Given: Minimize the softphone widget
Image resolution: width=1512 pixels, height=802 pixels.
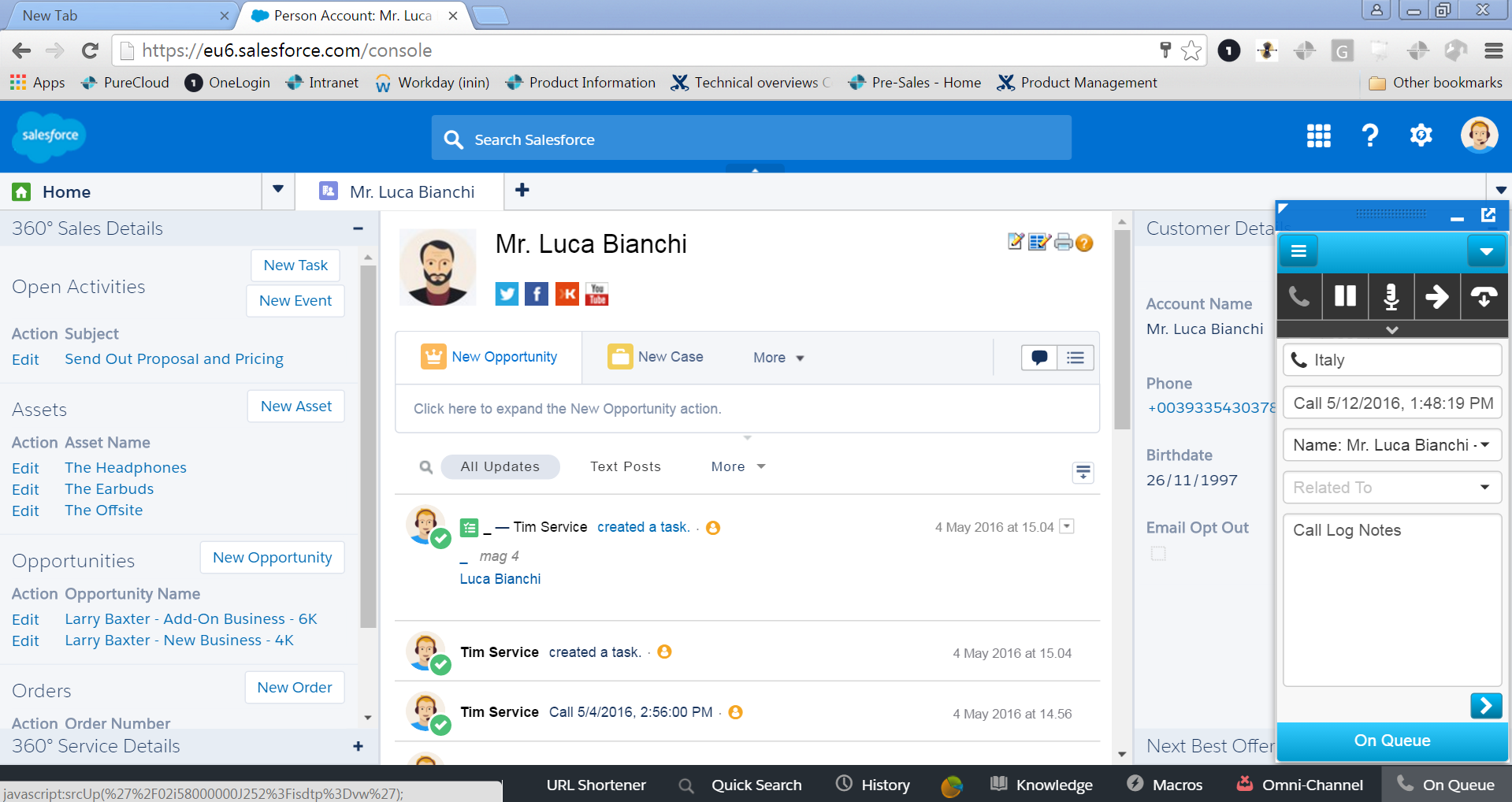Looking at the screenshot, I should point(1457,217).
